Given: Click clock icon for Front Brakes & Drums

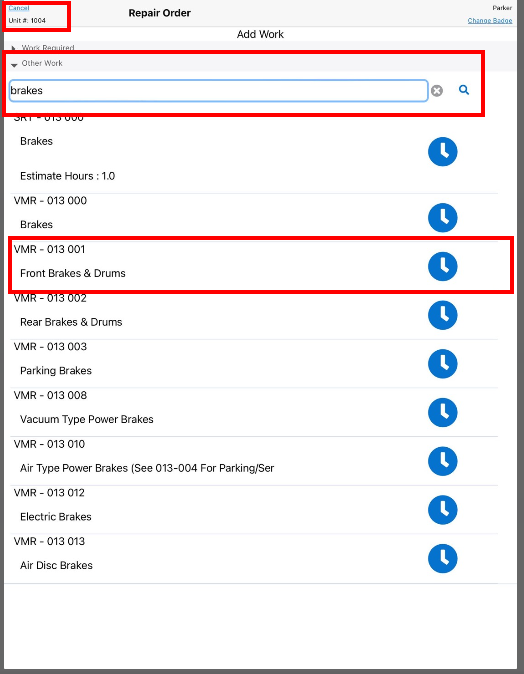Looking at the screenshot, I should pyautogui.click(x=442, y=267).
